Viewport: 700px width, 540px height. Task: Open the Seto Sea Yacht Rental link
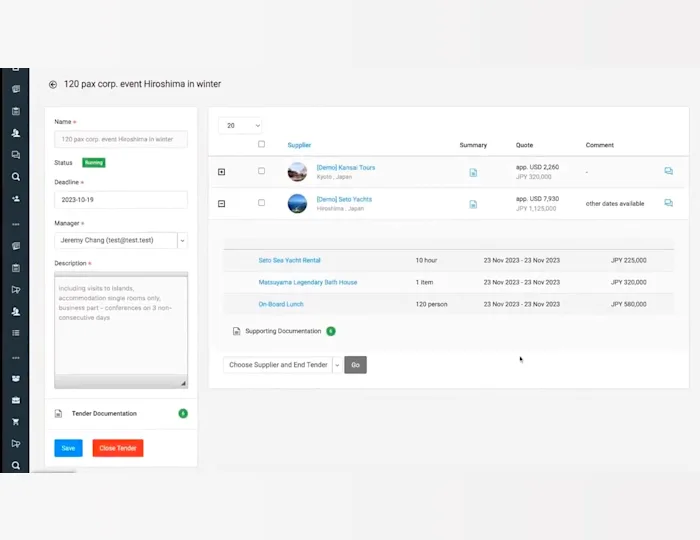tap(289, 260)
